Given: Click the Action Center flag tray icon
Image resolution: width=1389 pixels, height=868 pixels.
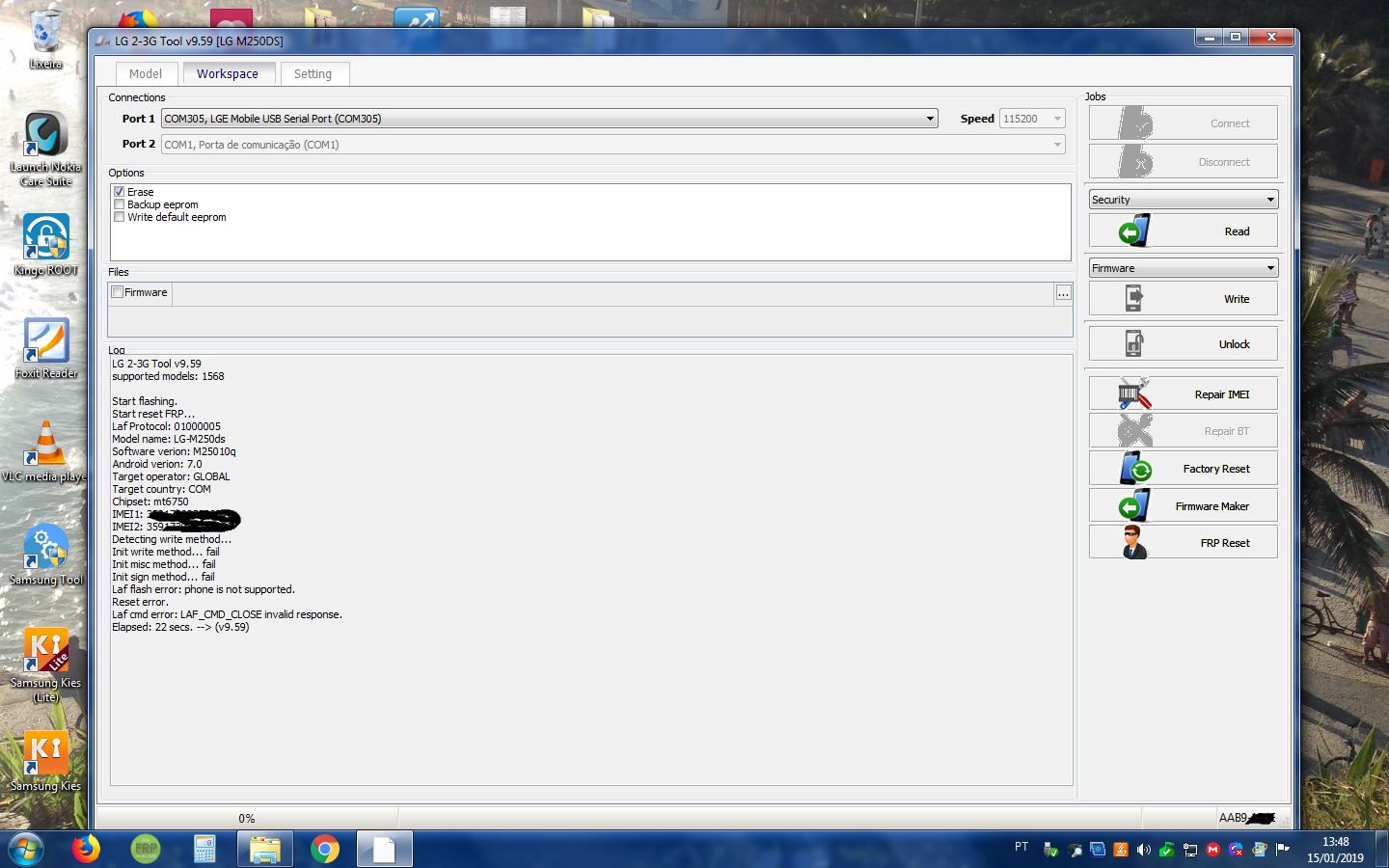Looking at the screenshot, I should (1283, 850).
